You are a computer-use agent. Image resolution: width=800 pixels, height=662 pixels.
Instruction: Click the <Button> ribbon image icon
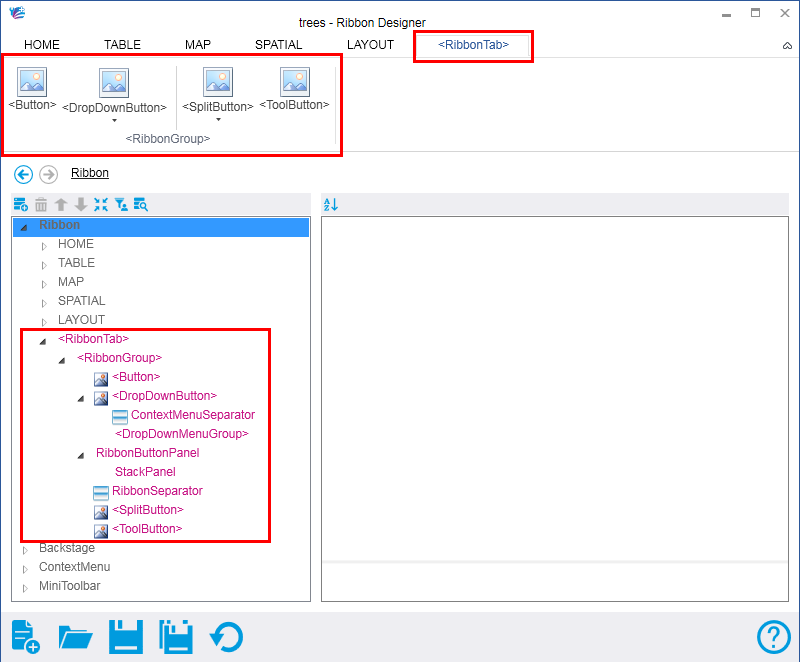click(32, 82)
